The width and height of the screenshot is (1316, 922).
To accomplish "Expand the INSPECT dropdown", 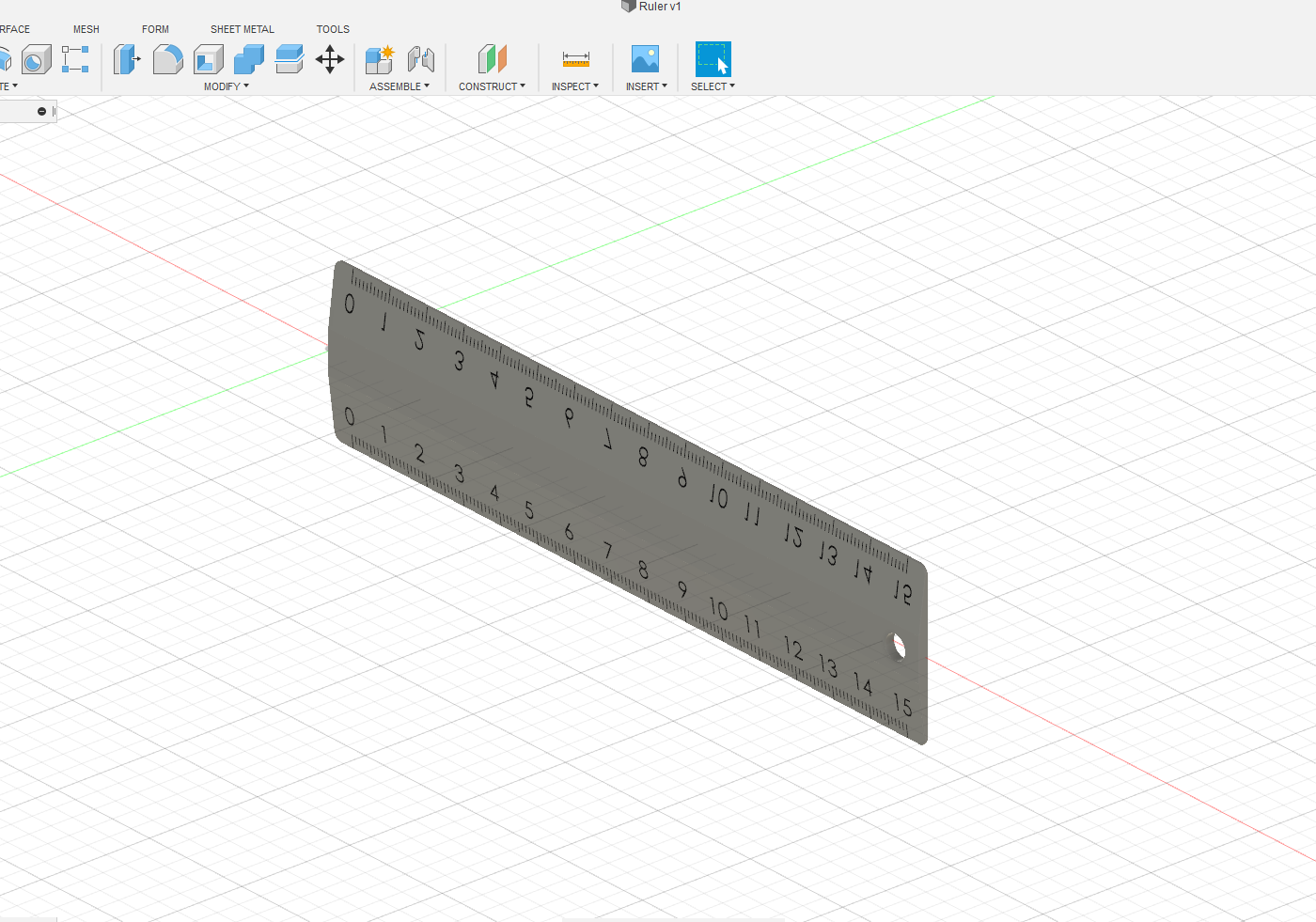I will [574, 86].
